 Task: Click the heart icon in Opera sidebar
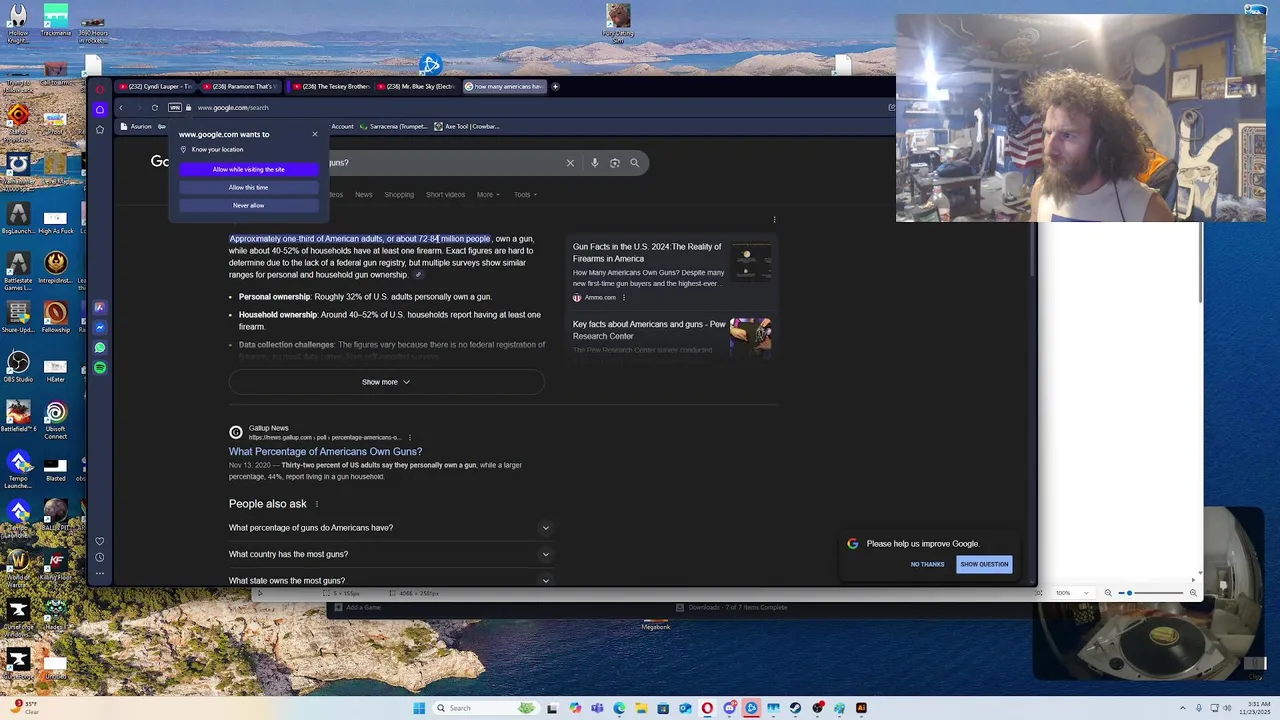point(99,541)
